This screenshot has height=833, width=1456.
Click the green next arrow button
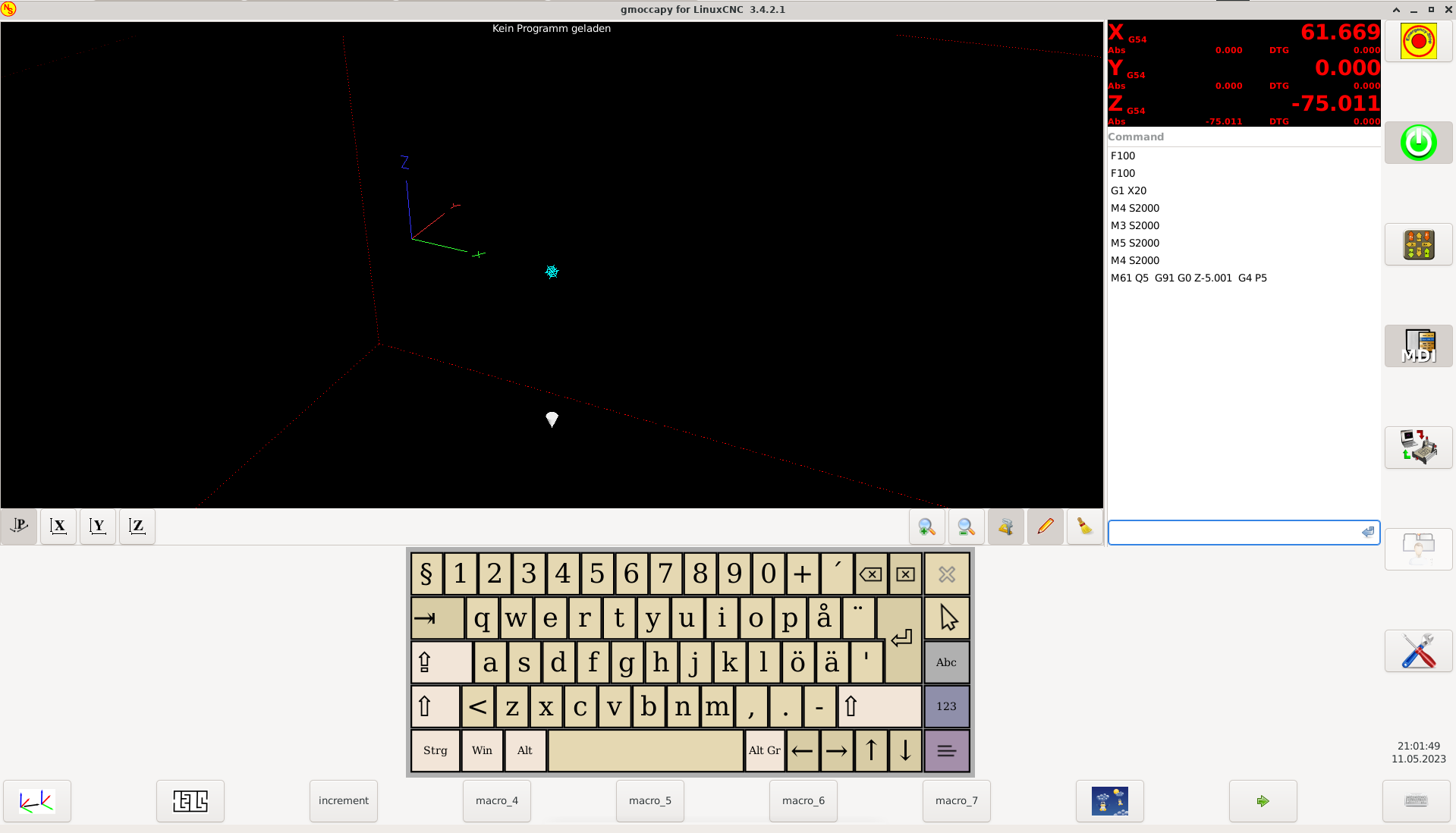(1263, 801)
